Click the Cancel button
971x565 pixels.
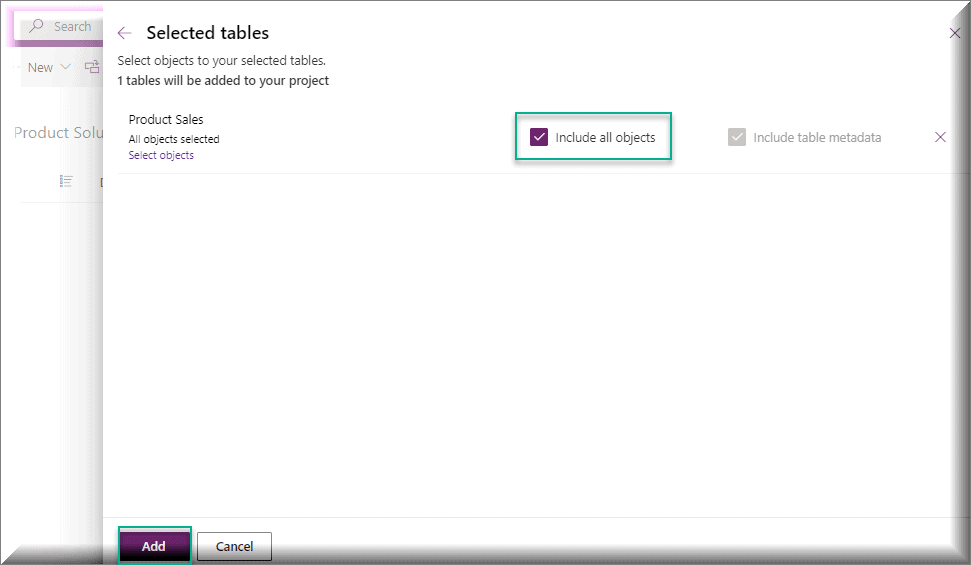point(234,546)
